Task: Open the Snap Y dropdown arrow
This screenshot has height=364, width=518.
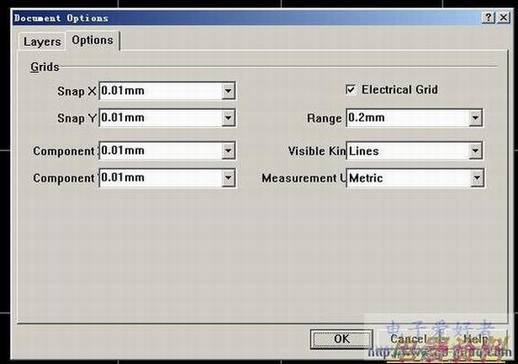Action: (x=228, y=118)
